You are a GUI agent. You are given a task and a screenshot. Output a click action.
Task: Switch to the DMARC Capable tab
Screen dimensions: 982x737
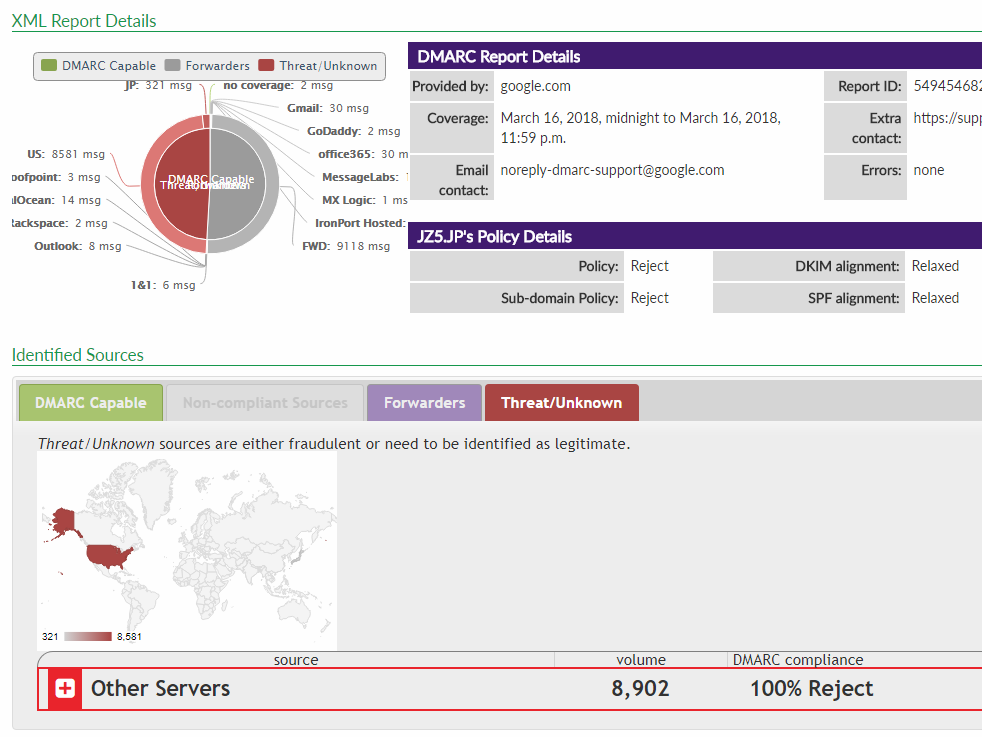[x=91, y=403]
